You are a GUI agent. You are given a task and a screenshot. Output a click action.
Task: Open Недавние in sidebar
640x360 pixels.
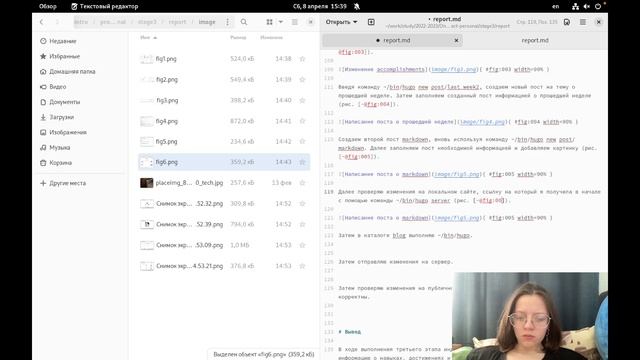click(58, 41)
